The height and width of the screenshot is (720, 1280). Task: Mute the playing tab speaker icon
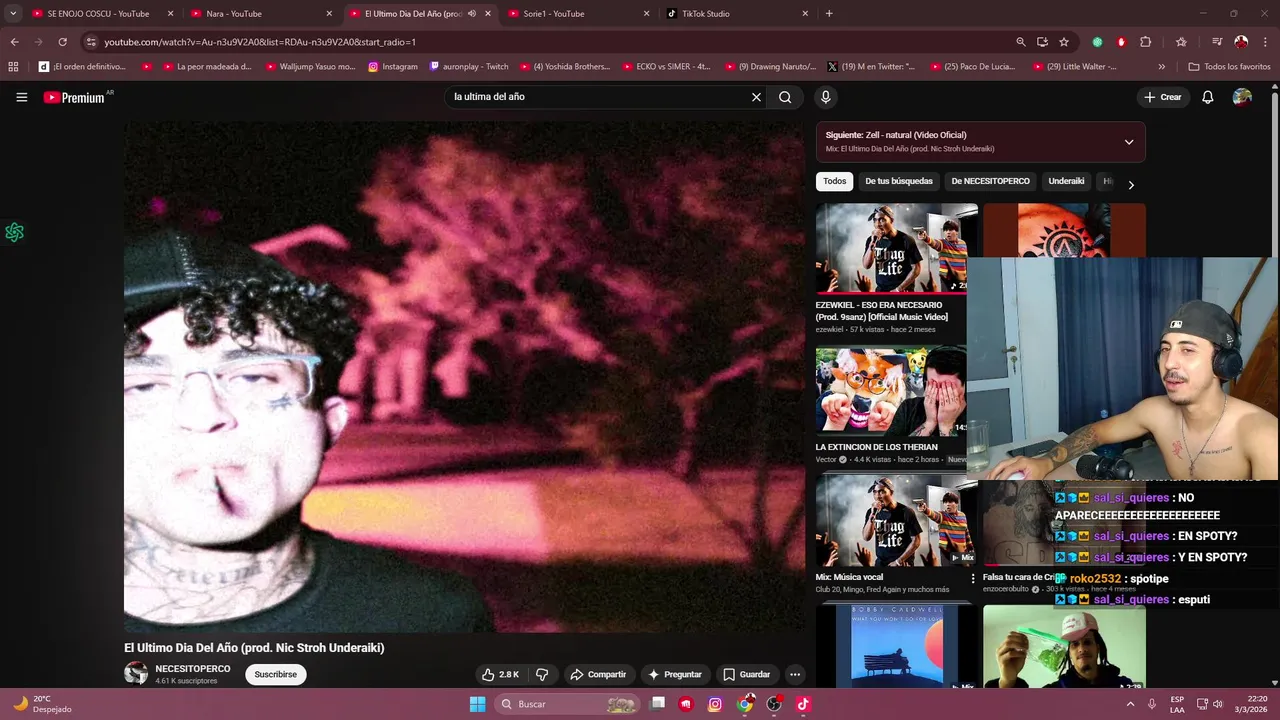coord(471,14)
